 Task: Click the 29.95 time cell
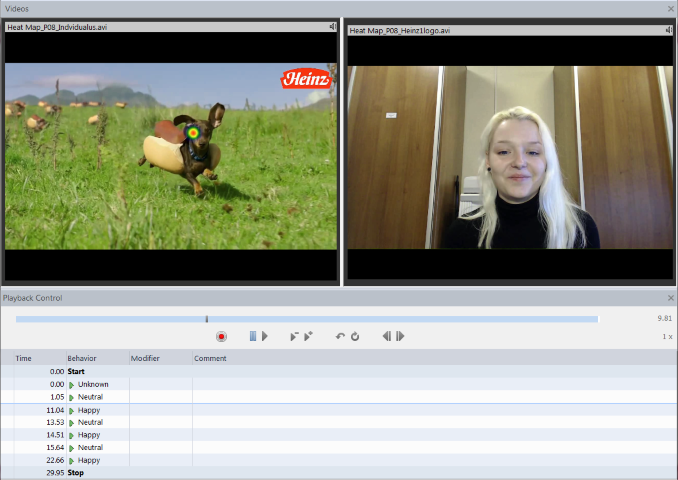tap(55, 473)
